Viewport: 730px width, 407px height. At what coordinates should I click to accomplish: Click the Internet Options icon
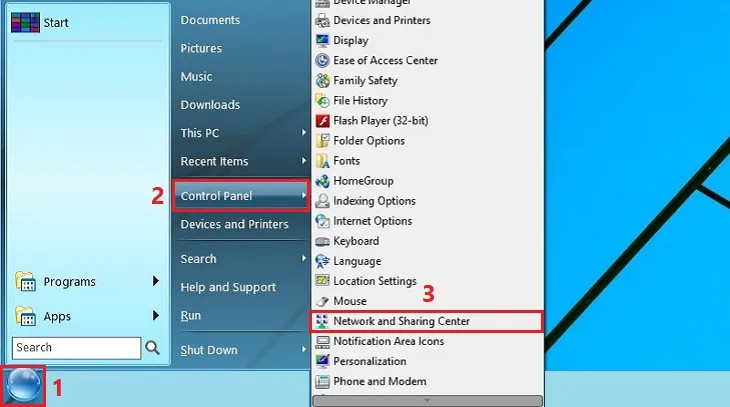[322, 221]
